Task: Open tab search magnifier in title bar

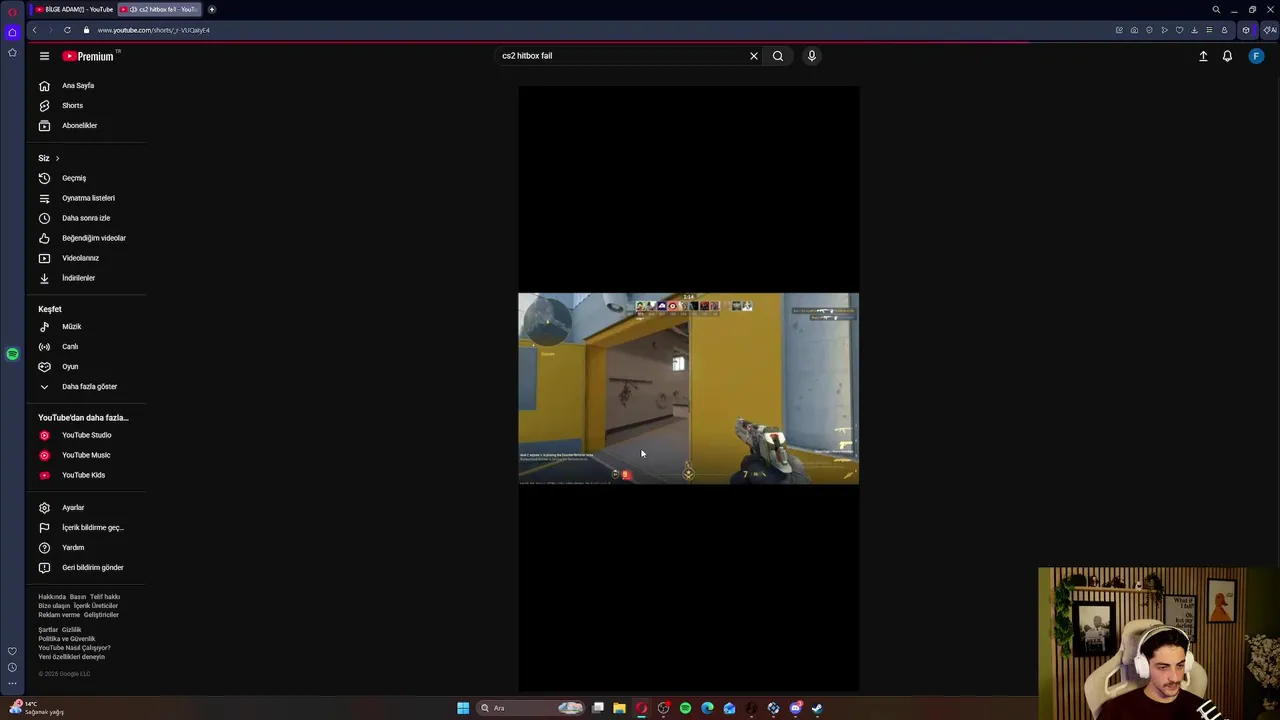Action: coord(1216,9)
